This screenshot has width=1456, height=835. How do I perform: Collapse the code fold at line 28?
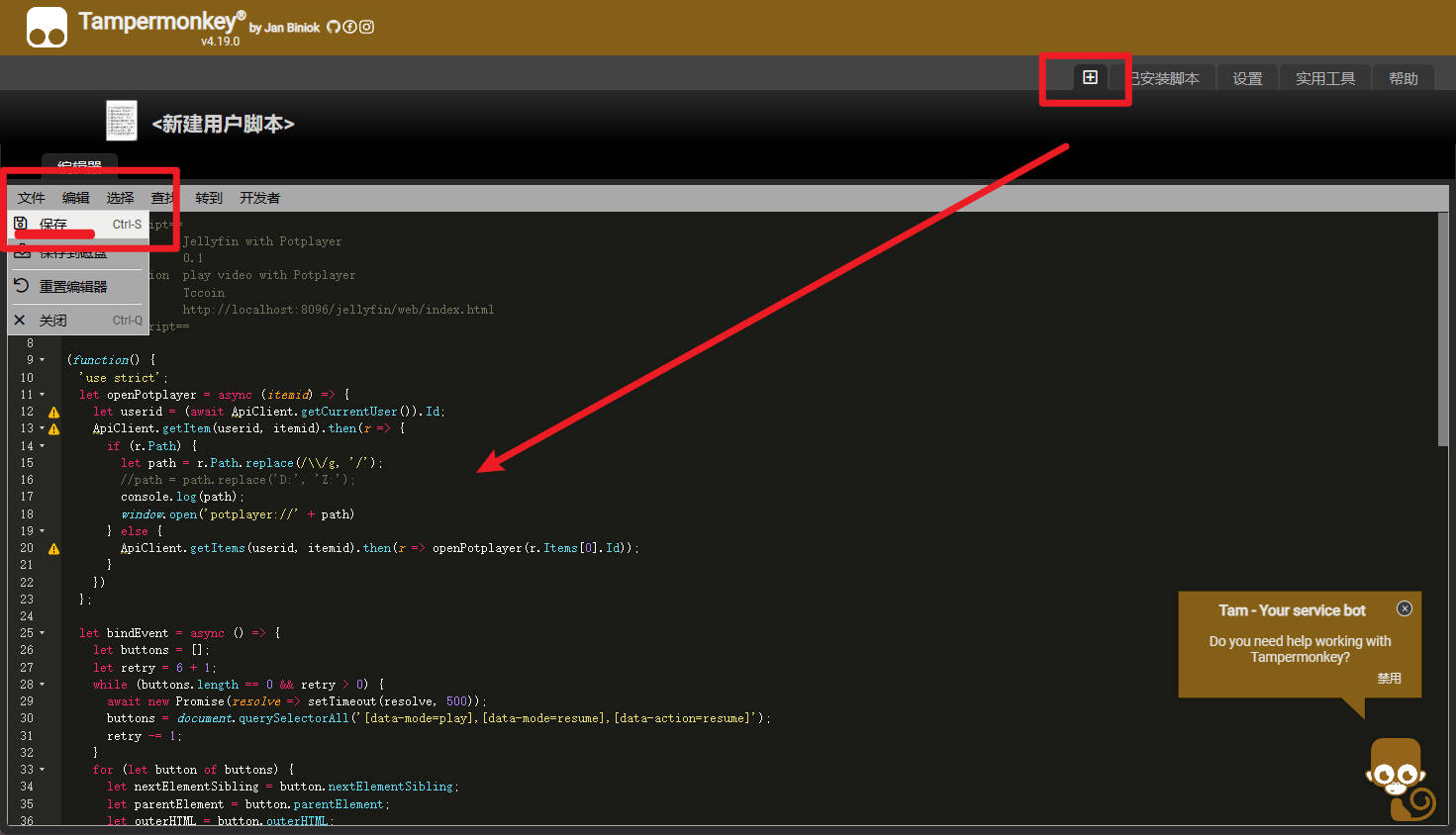(x=43, y=685)
